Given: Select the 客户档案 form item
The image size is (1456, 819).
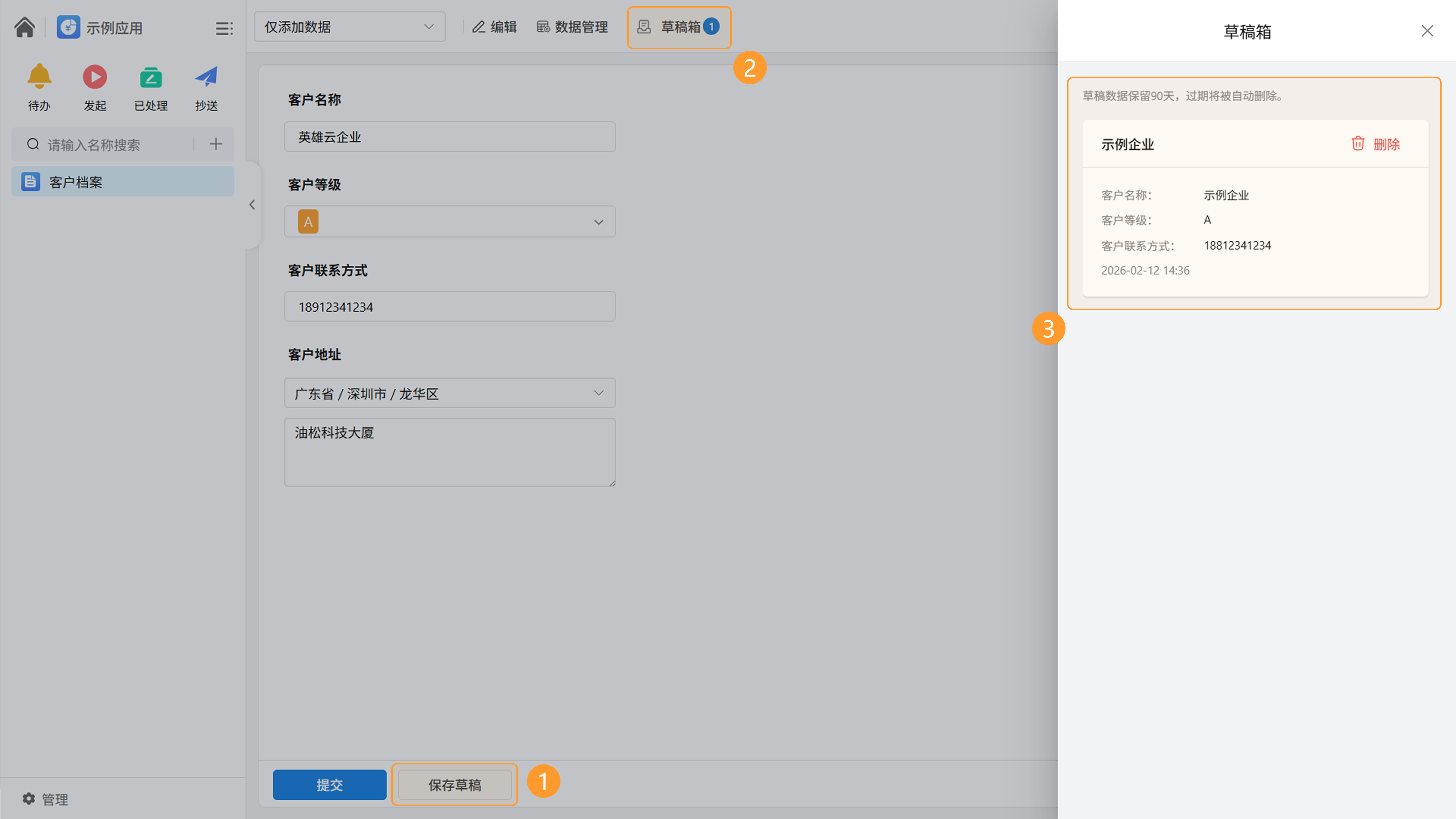Looking at the screenshot, I should (122, 182).
